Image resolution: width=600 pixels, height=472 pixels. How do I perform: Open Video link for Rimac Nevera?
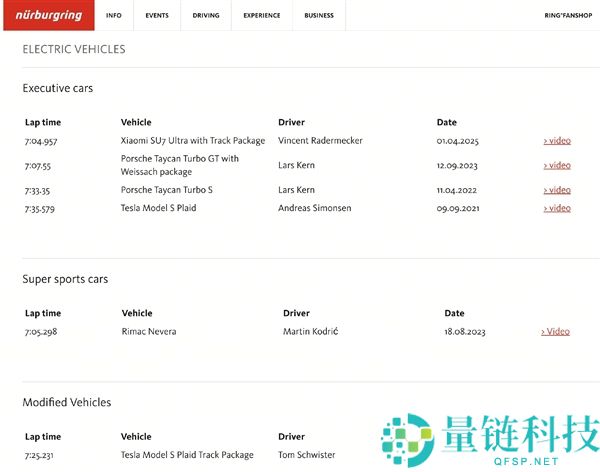pyautogui.click(x=556, y=332)
